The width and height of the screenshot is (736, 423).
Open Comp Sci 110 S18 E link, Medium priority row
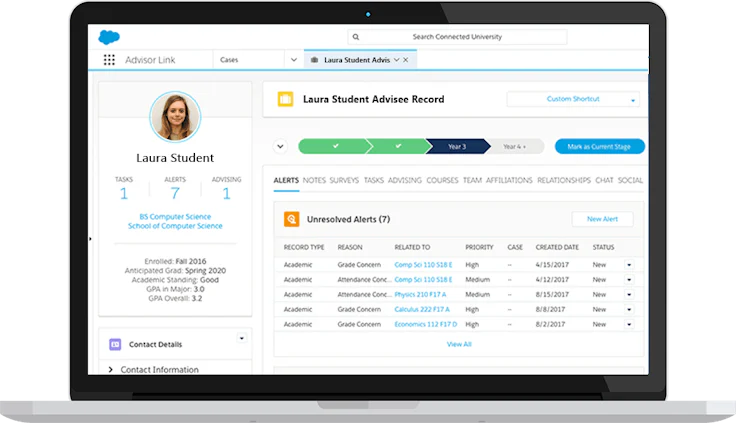pyautogui.click(x=423, y=280)
